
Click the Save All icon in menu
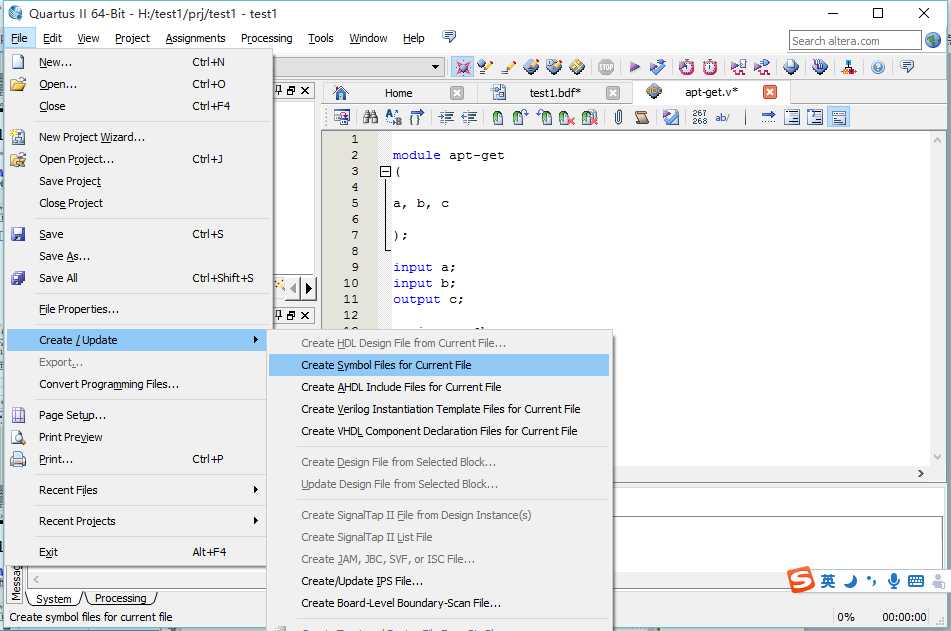coord(18,278)
